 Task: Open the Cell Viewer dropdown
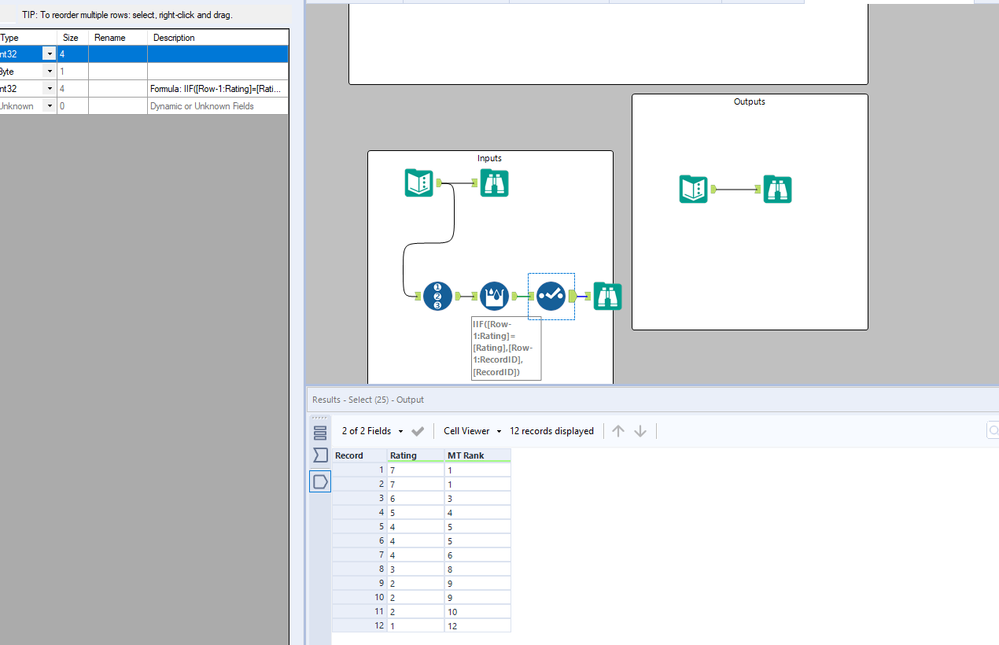pos(473,431)
